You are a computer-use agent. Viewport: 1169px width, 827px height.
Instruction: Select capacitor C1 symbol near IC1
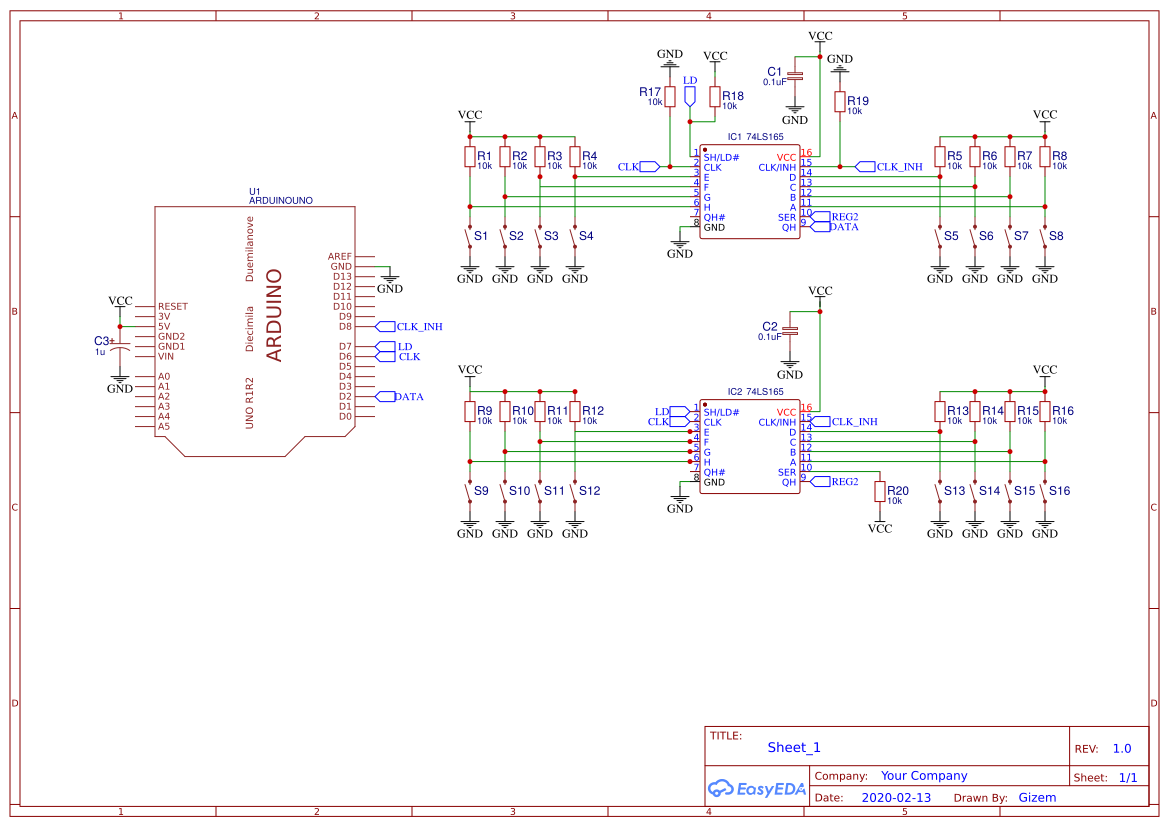(795, 77)
